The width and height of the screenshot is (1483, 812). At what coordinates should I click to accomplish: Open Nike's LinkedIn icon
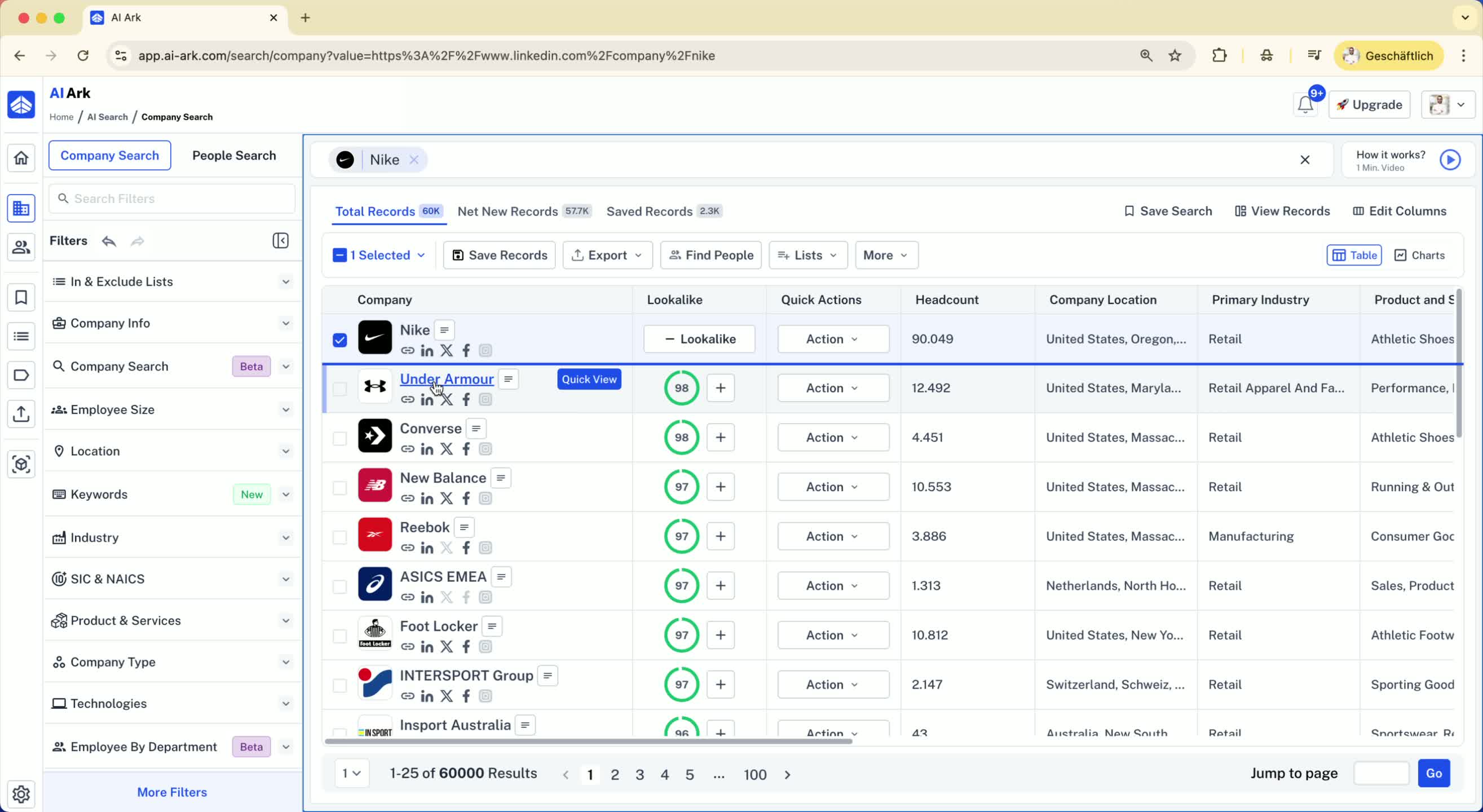427,350
